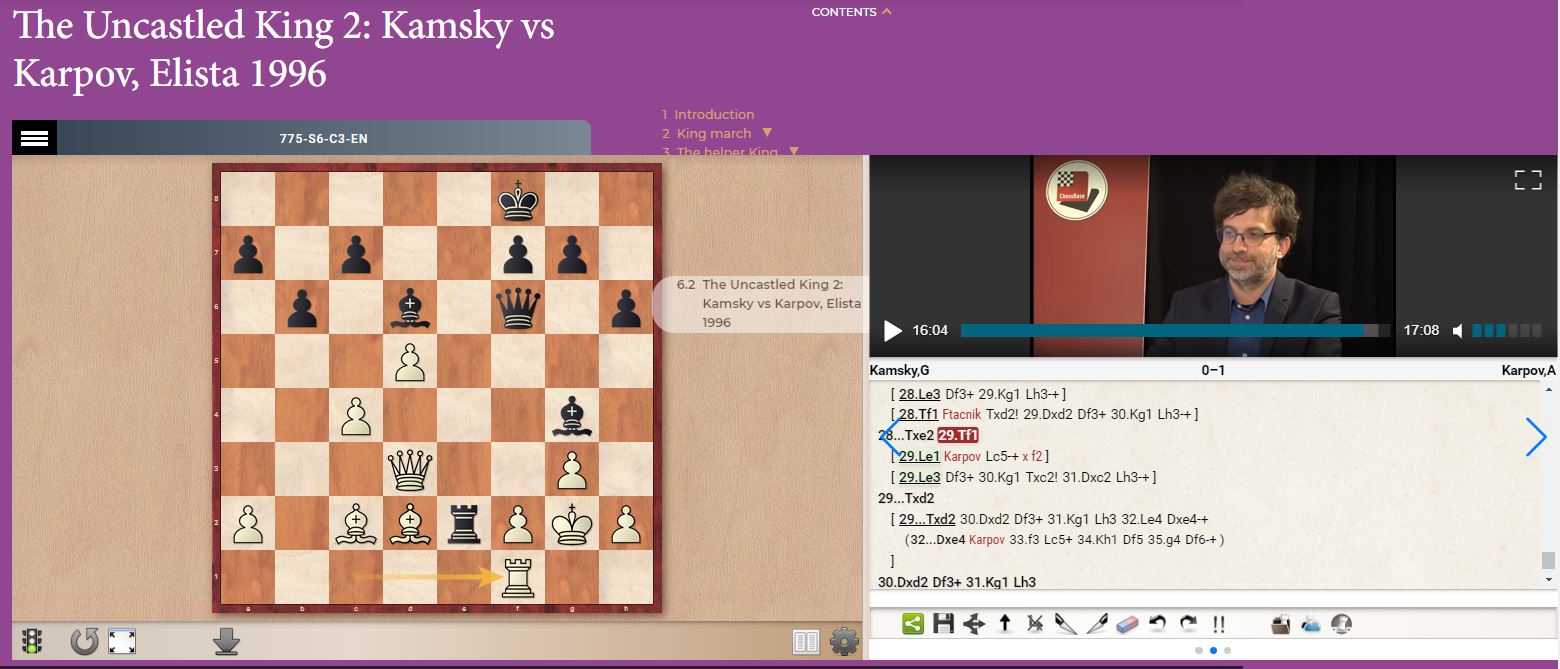
Task: Select the first pagination dot
Action: tap(1199, 650)
